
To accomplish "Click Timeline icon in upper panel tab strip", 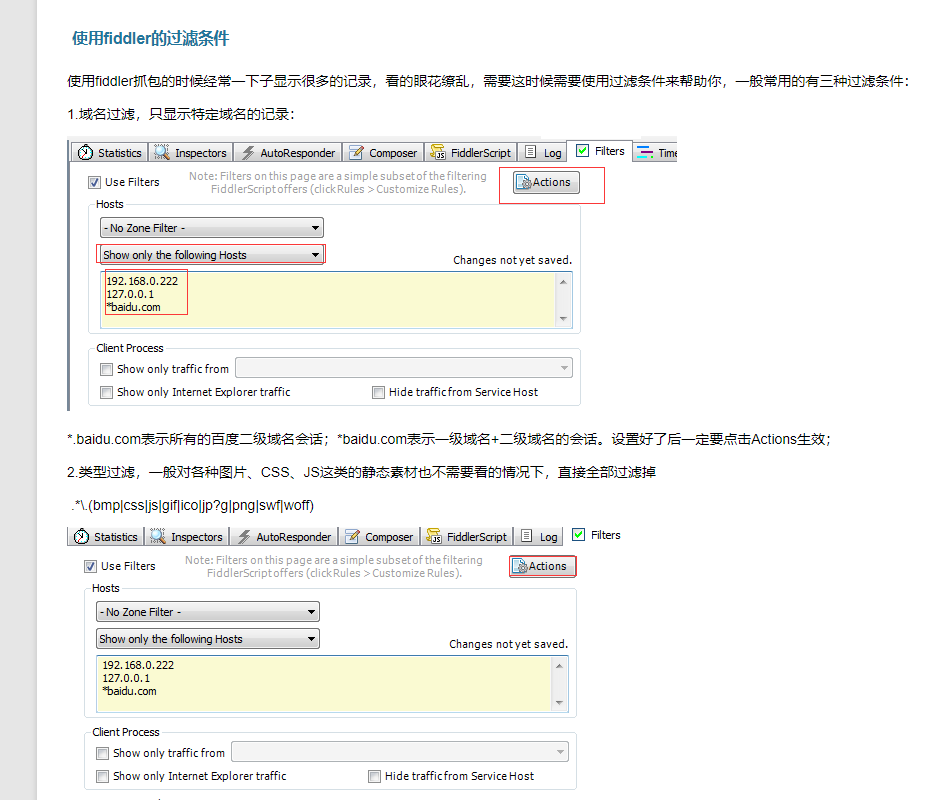I will (x=645, y=152).
